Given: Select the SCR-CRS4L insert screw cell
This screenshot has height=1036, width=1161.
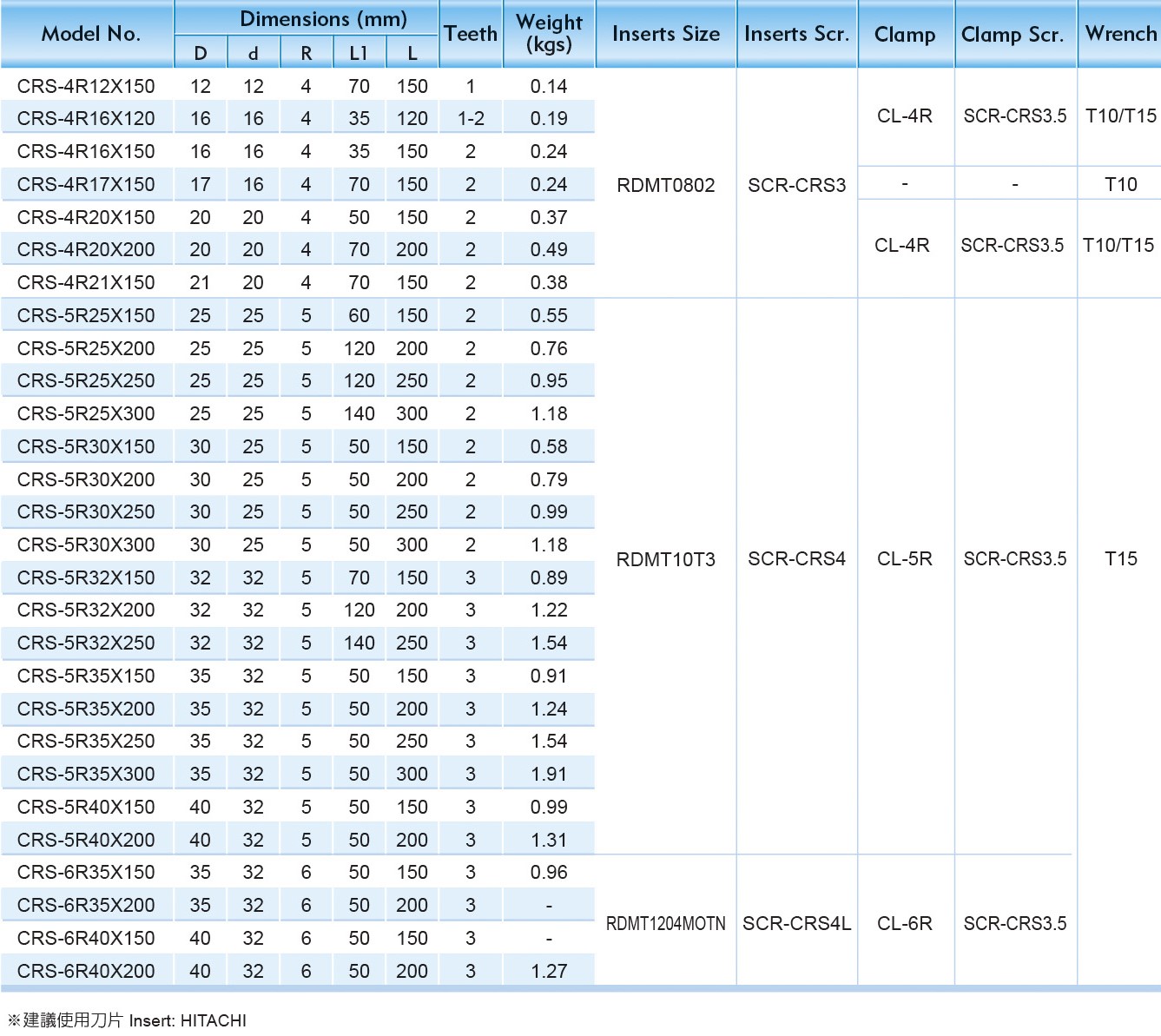Looking at the screenshot, I should pyautogui.click(x=796, y=924).
